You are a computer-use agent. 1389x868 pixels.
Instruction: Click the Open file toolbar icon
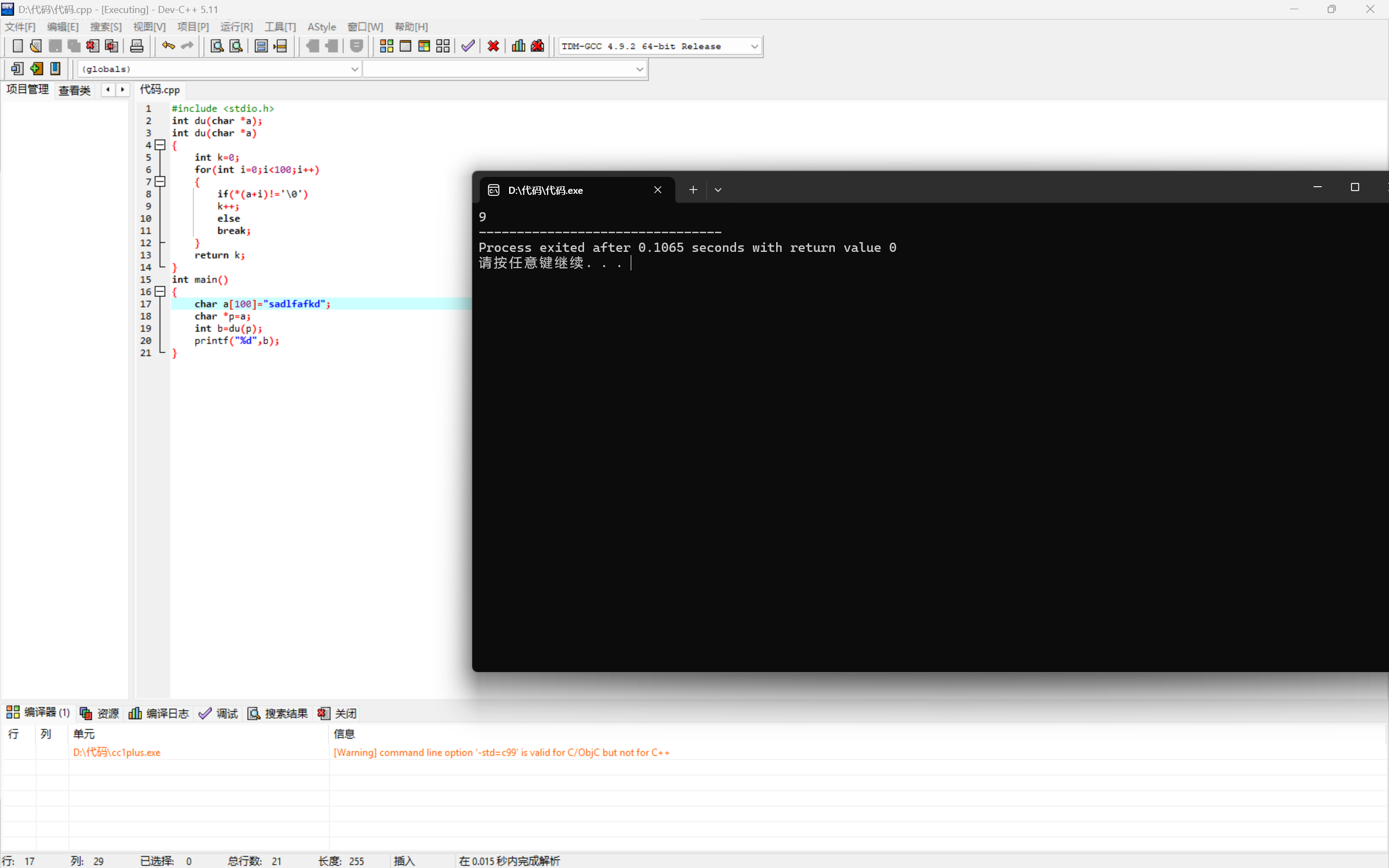pyautogui.click(x=36, y=46)
